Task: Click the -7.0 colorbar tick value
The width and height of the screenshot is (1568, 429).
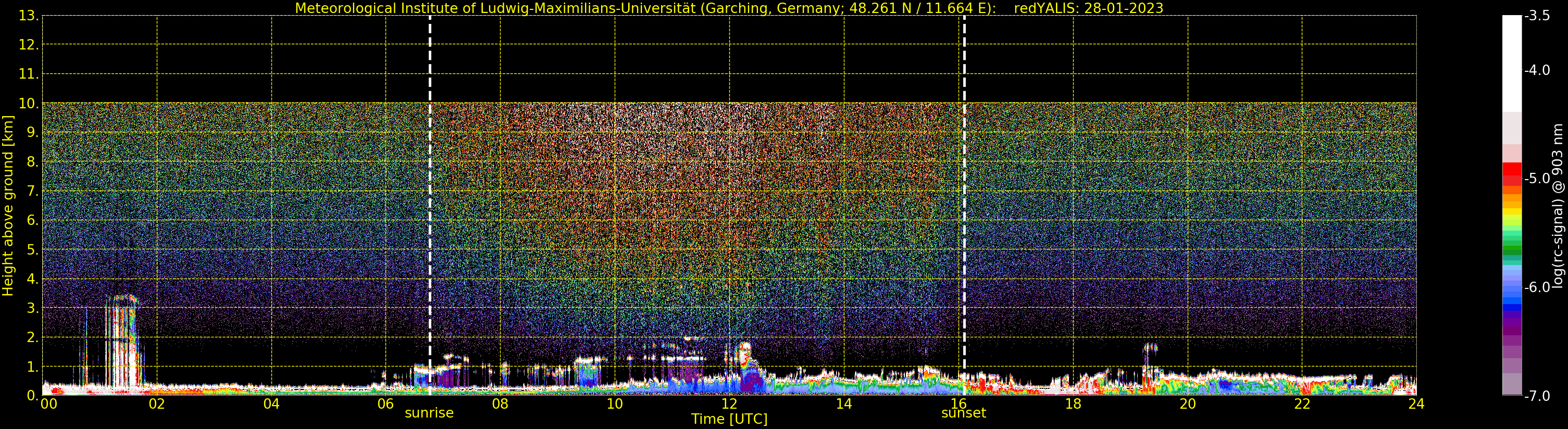Action: click(1538, 396)
